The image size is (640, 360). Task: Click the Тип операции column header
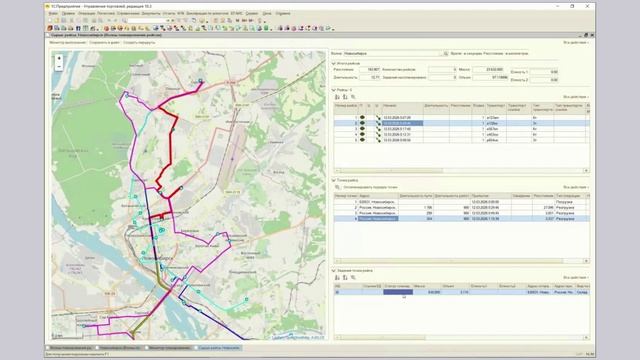(x=571, y=196)
